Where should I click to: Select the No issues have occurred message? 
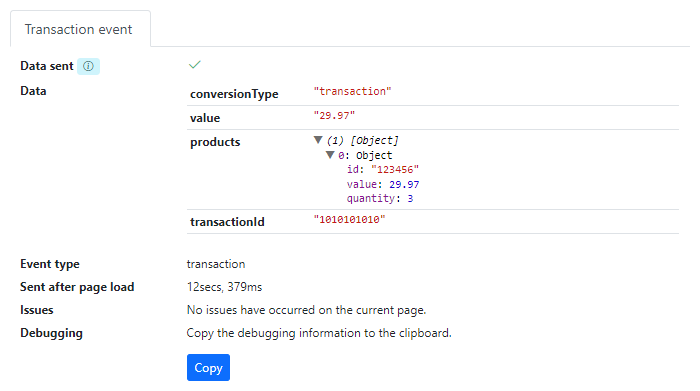[306, 310]
